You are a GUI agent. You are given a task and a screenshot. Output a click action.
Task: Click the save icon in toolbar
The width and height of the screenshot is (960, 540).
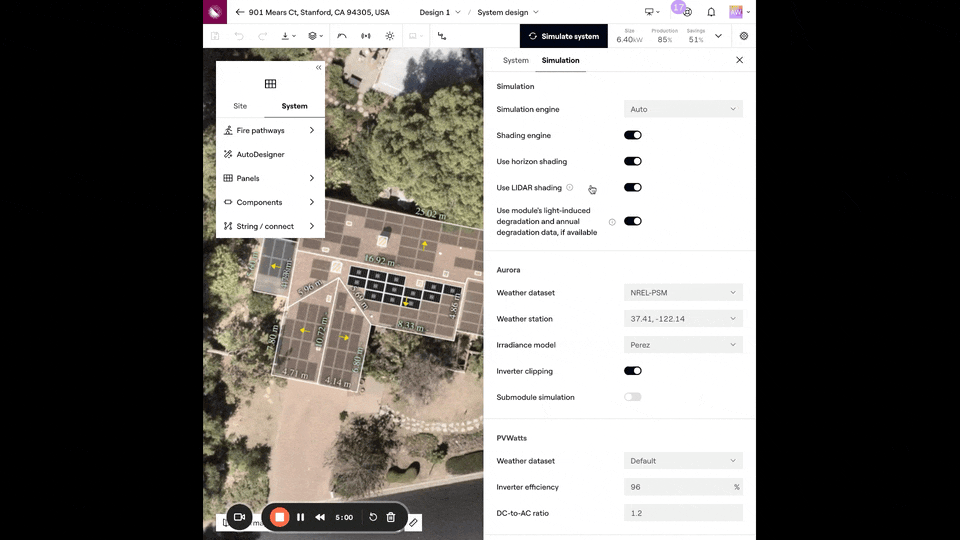[x=215, y=36]
